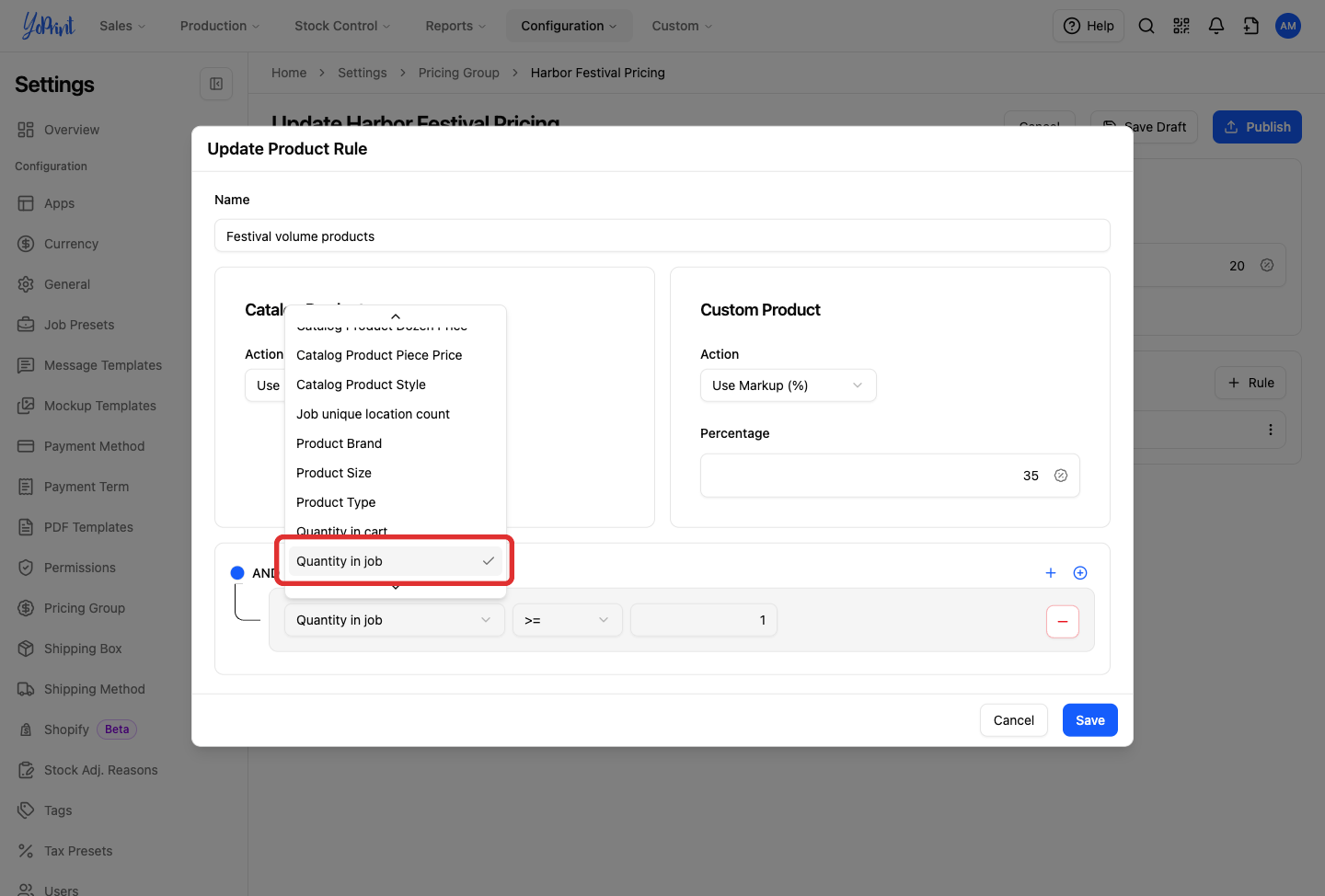Image resolution: width=1325 pixels, height=896 pixels.
Task: Open the Quantity in job field dropdown
Action: [395, 620]
